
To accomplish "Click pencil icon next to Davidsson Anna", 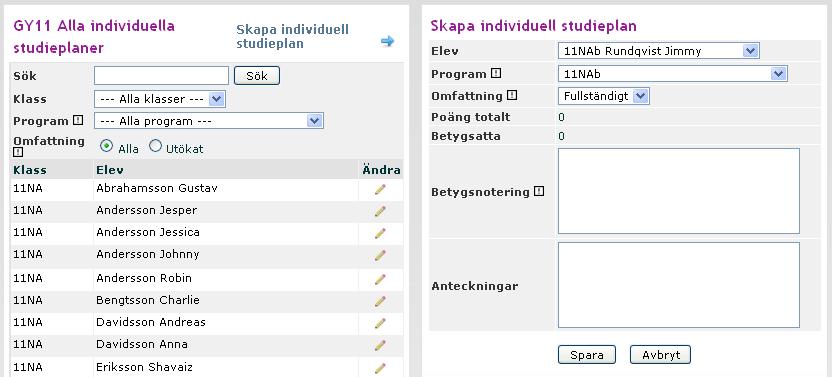I will (380, 345).
